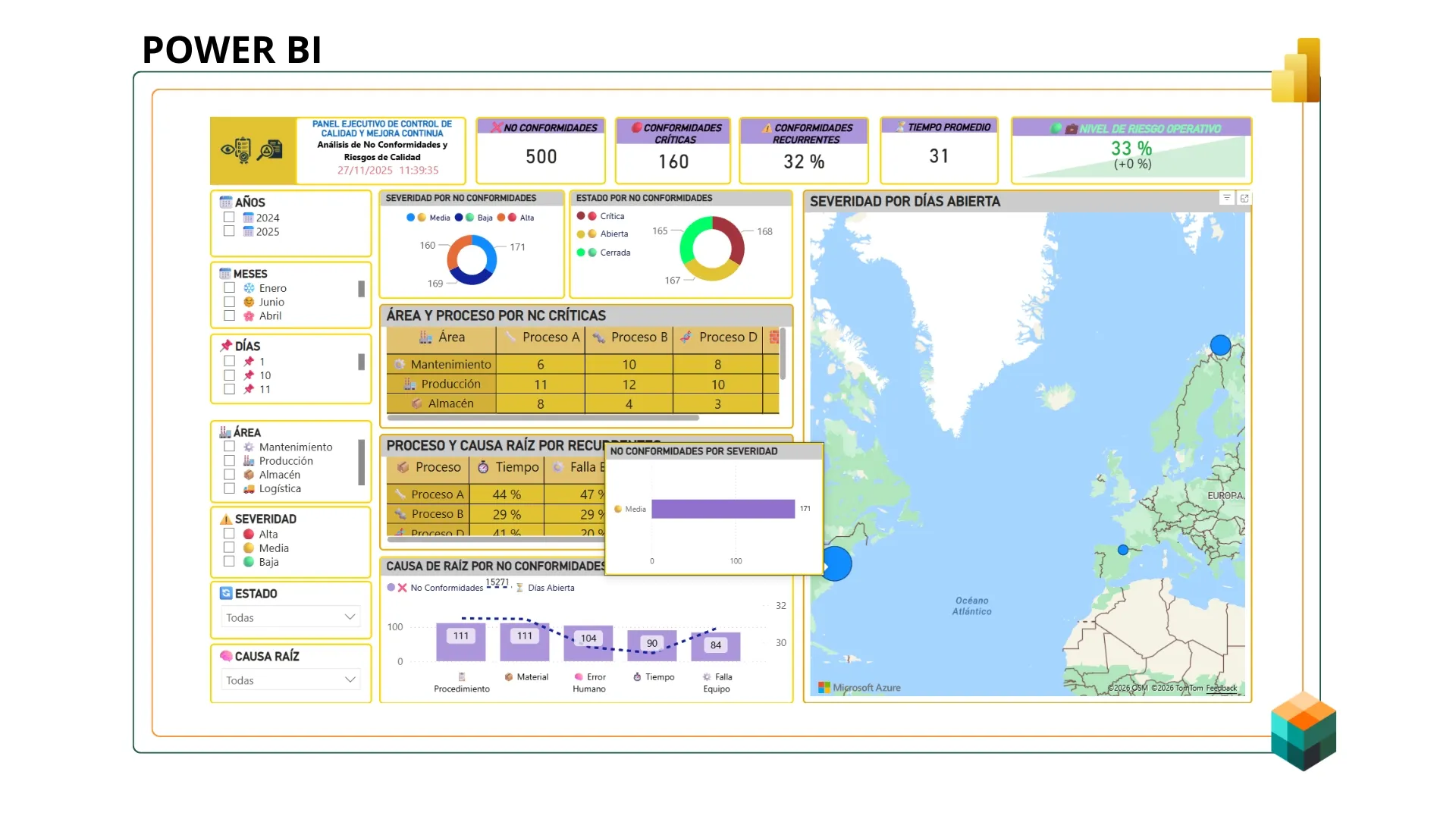This screenshot has width=1456, height=819.
Task: Open the ESTADO Todas dropdown
Action: tap(290, 617)
